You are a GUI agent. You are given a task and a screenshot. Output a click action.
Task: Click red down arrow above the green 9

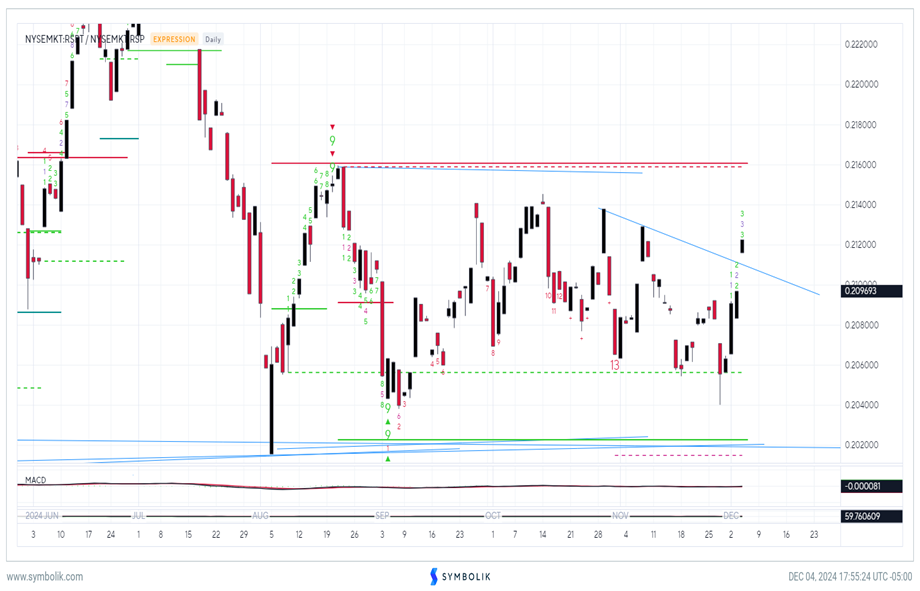[332, 127]
